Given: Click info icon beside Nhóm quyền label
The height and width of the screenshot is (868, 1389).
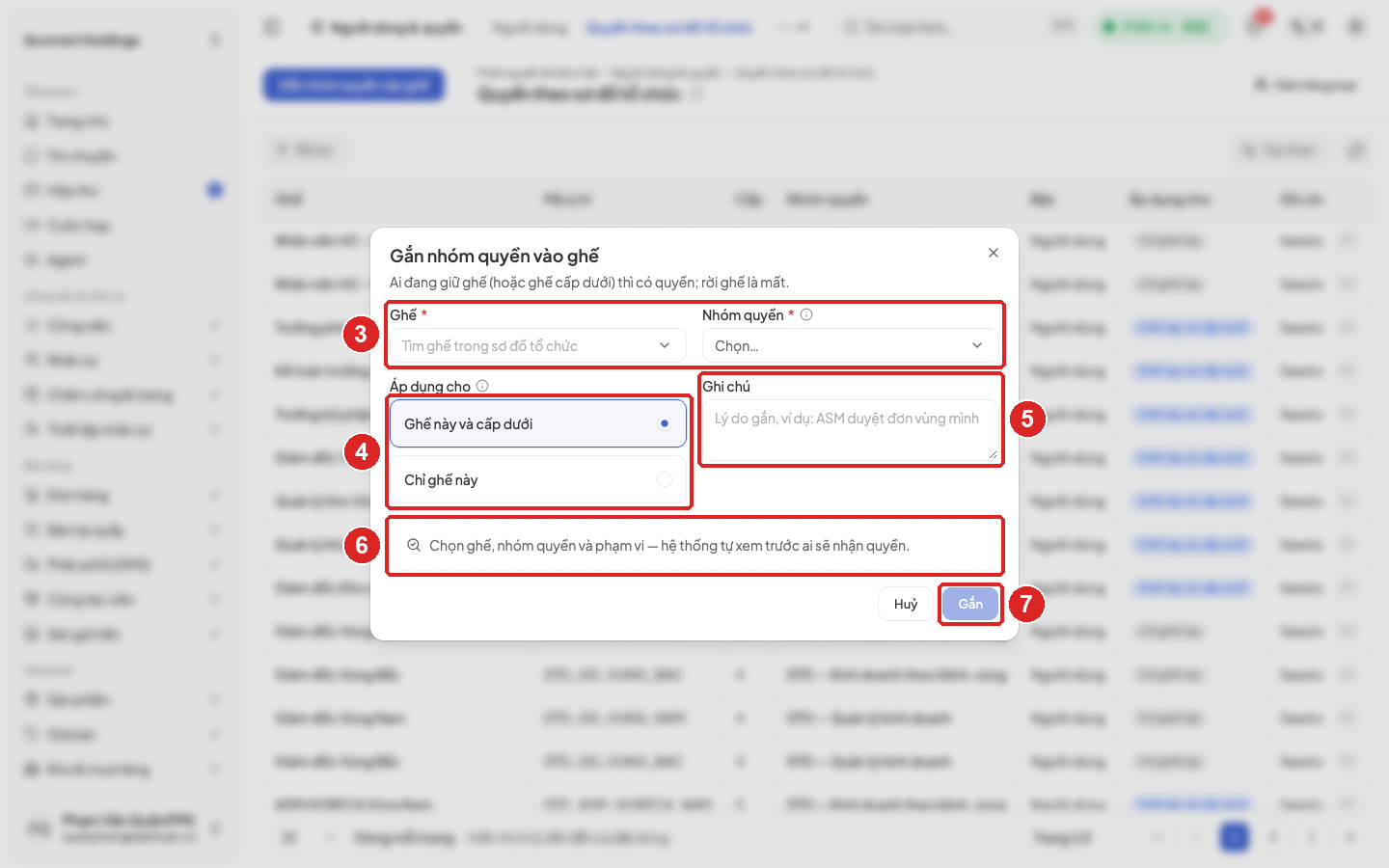Looking at the screenshot, I should click(806, 314).
